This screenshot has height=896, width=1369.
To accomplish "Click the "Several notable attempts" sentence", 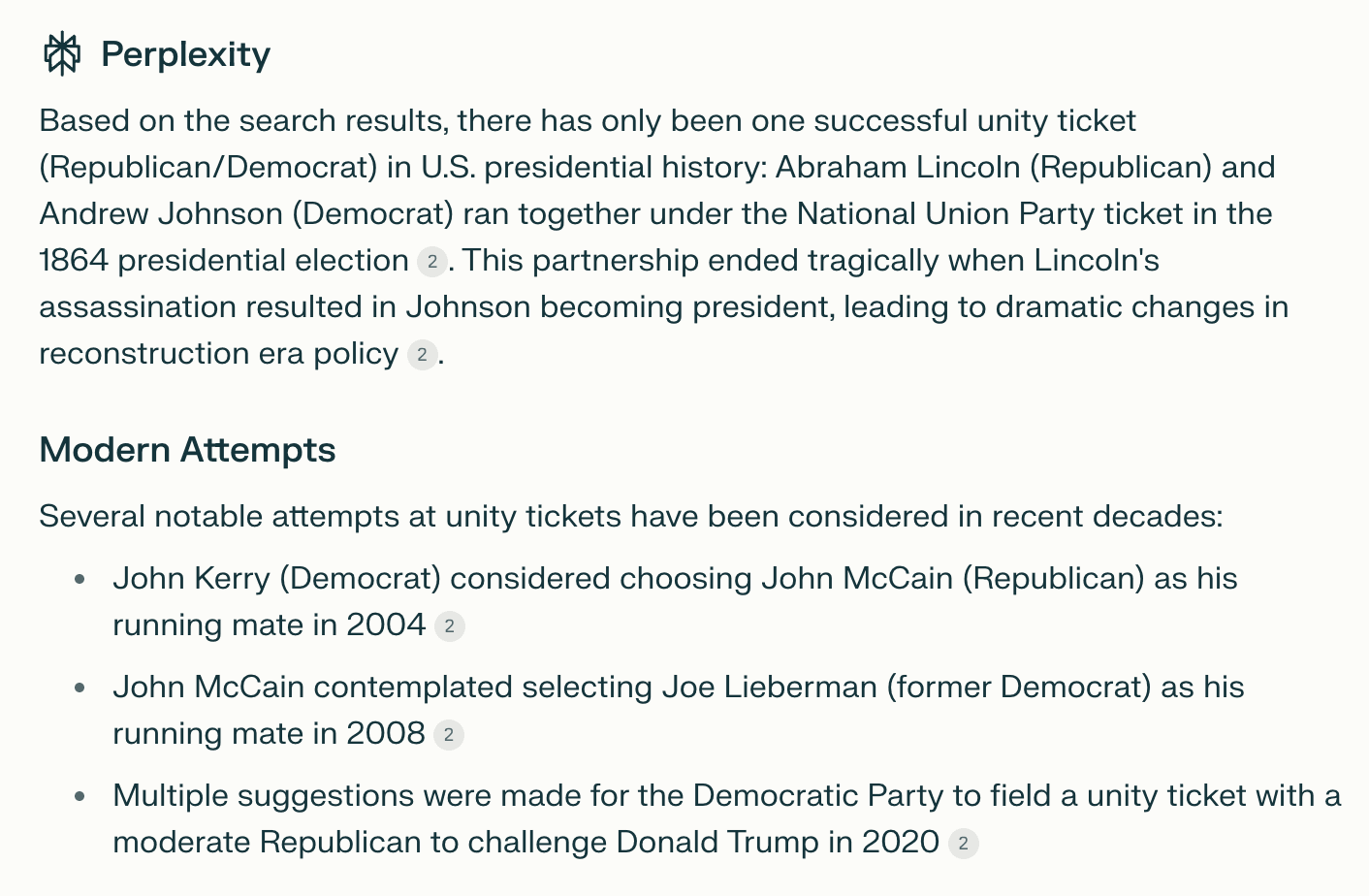I will 630,516.
